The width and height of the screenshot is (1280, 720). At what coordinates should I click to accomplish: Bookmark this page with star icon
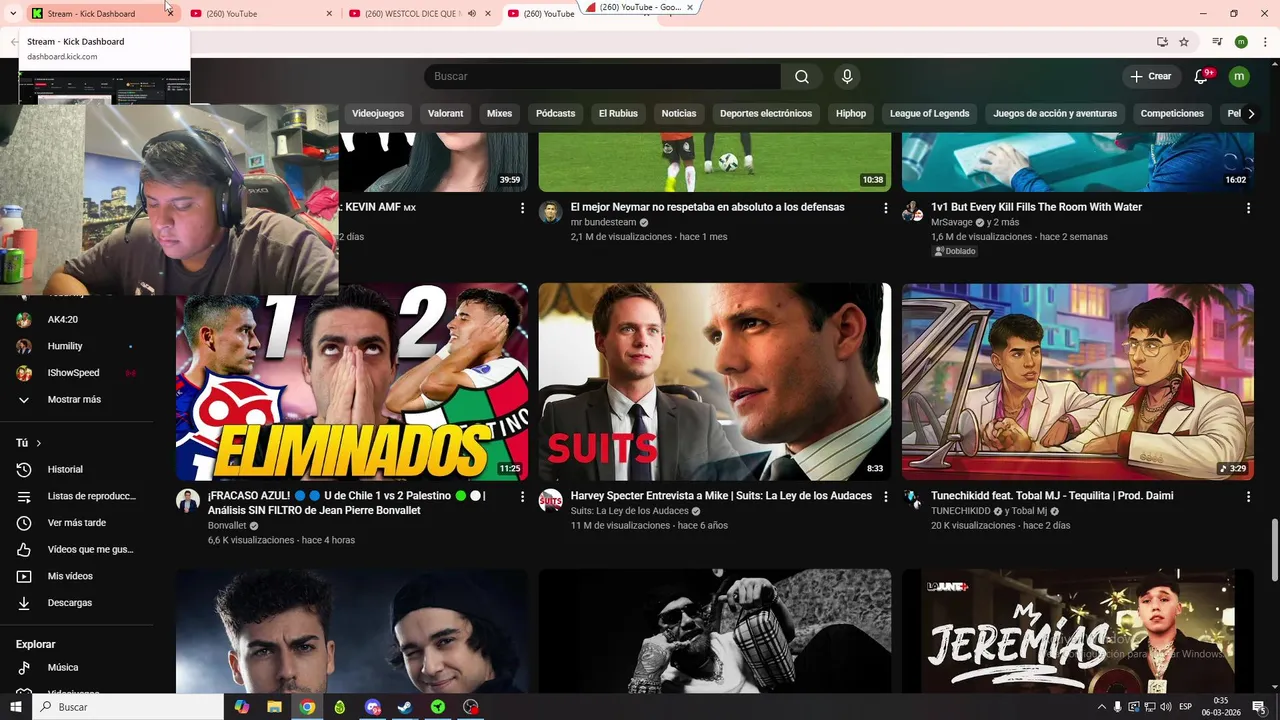[1184, 42]
